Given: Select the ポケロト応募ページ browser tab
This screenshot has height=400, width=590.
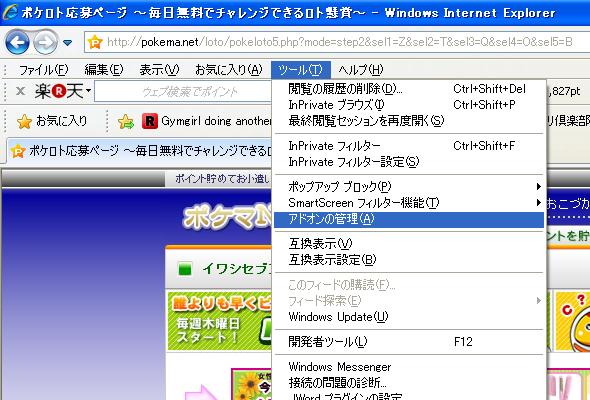Looking at the screenshot, I should tap(139, 151).
